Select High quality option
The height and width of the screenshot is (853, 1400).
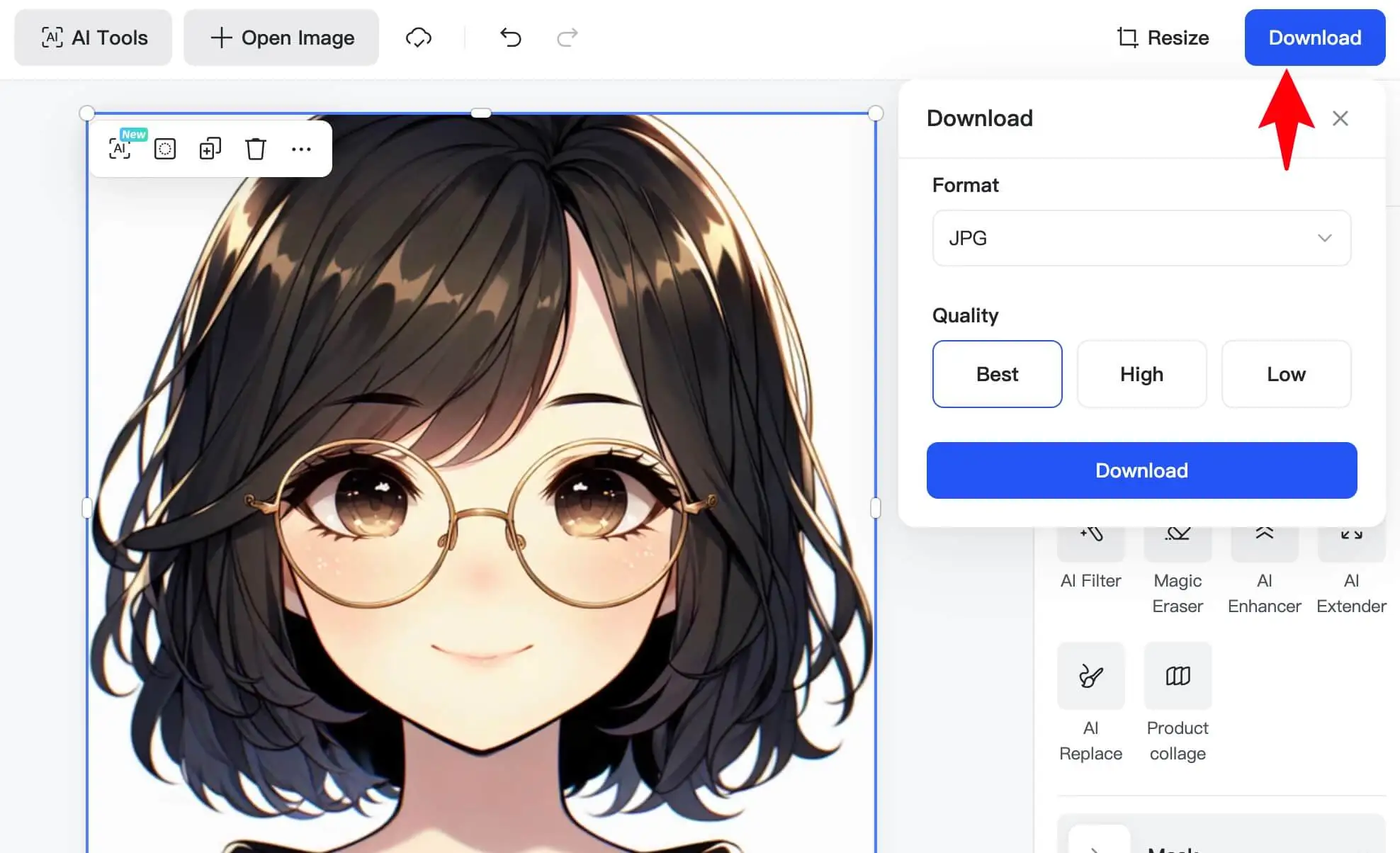(1141, 373)
